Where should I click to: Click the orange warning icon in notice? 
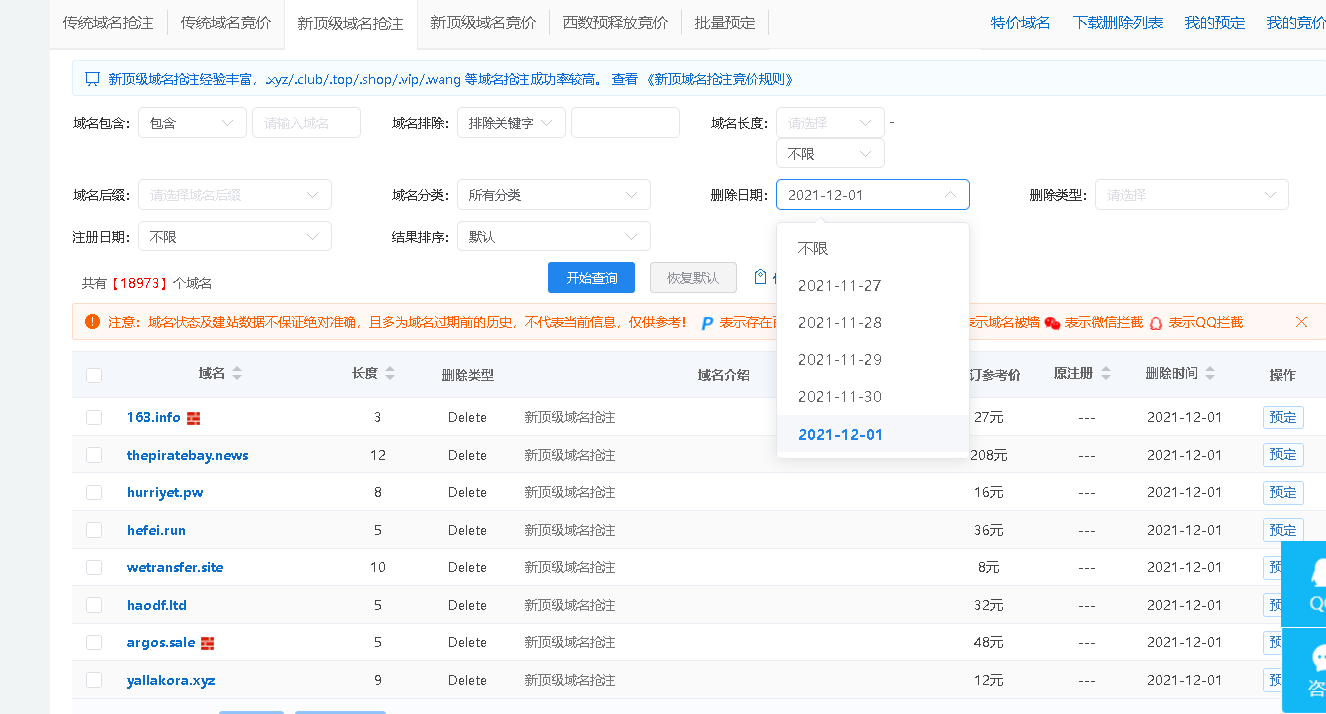click(x=93, y=322)
